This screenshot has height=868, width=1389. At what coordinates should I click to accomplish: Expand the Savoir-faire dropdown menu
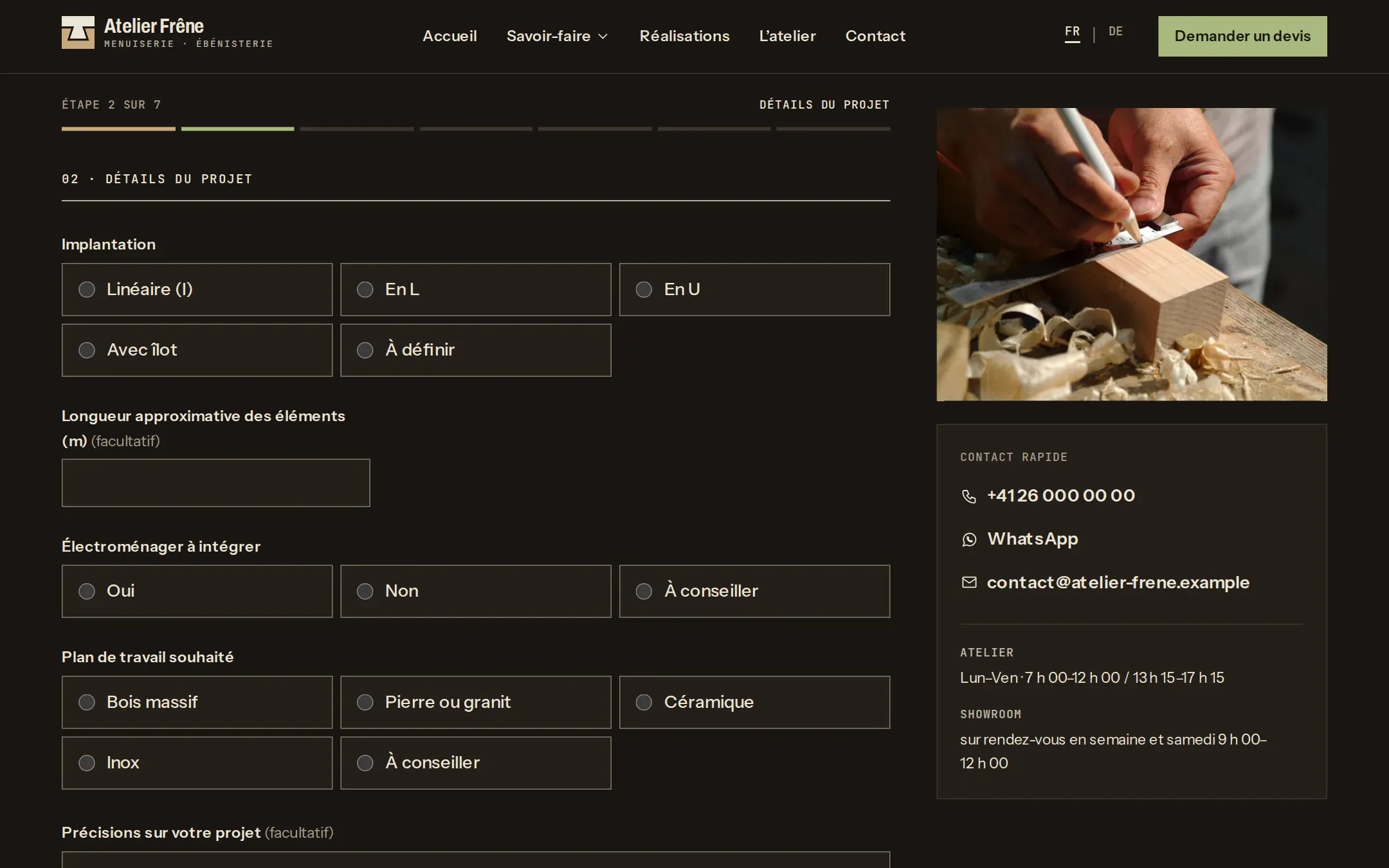(557, 36)
